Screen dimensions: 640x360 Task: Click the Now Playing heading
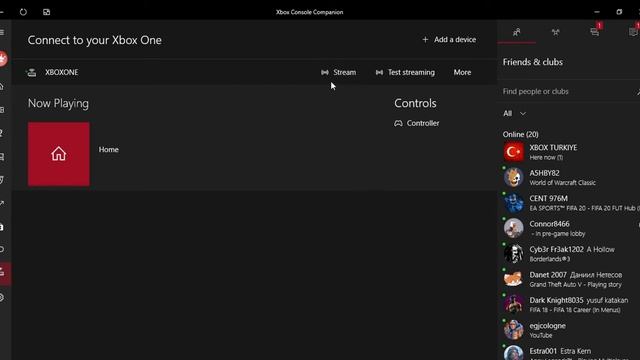click(58, 103)
